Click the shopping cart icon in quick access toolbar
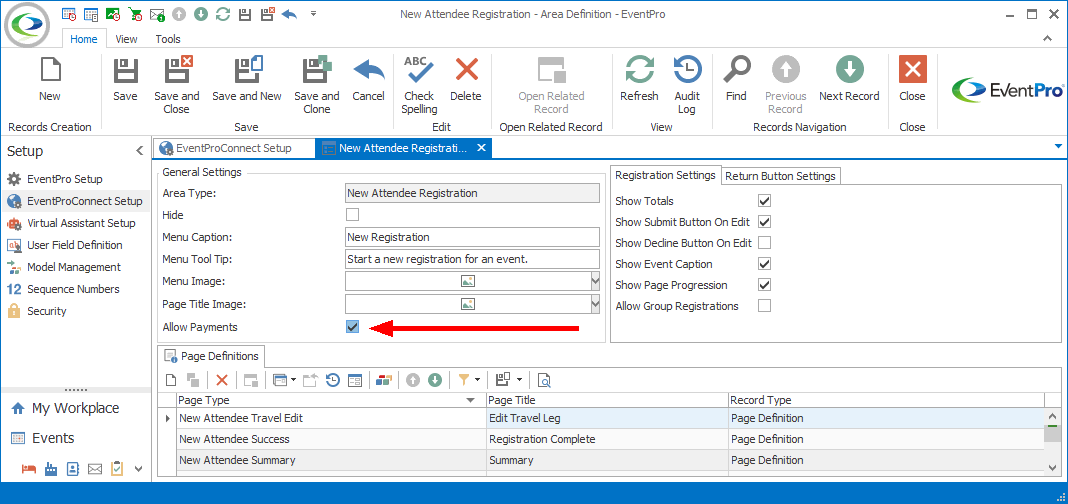Viewport: 1068px width, 504px height. [135, 14]
